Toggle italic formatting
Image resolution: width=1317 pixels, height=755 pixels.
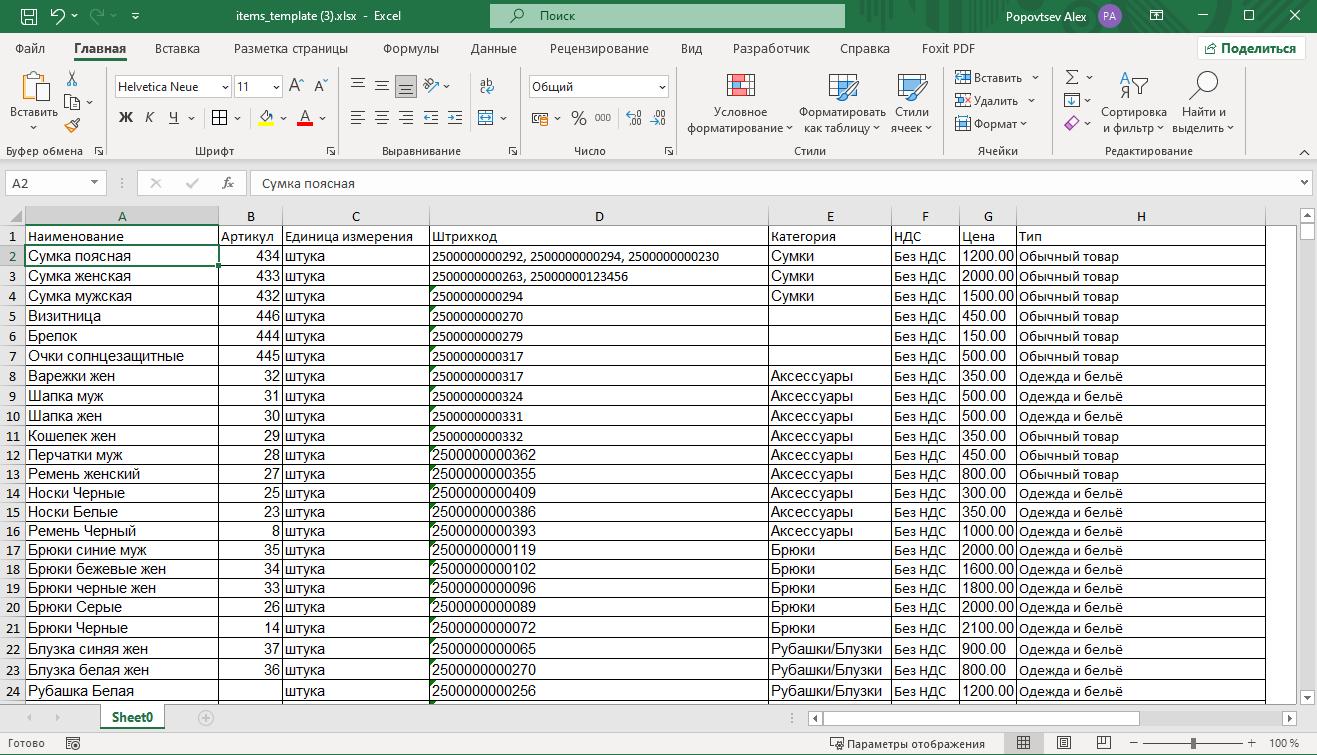pyautogui.click(x=150, y=118)
